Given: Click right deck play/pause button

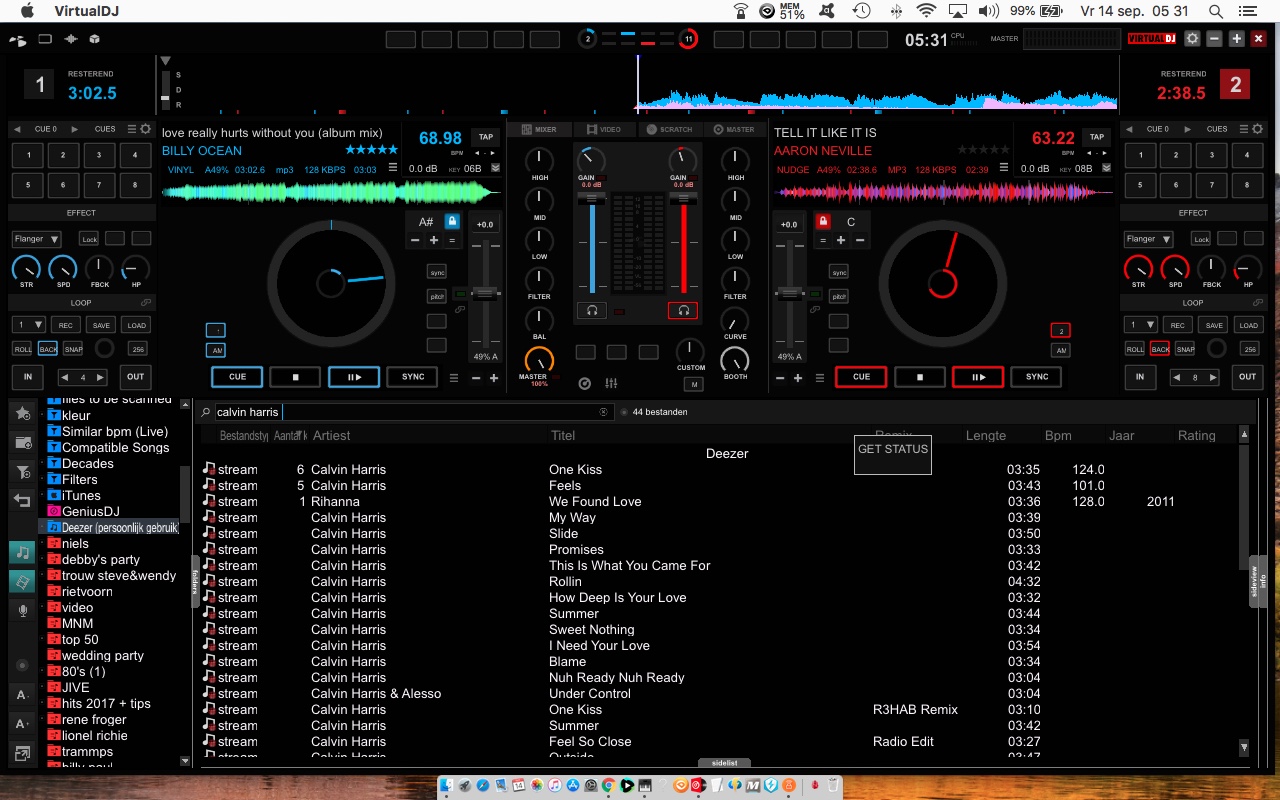Looking at the screenshot, I should (x=977, y=377).
